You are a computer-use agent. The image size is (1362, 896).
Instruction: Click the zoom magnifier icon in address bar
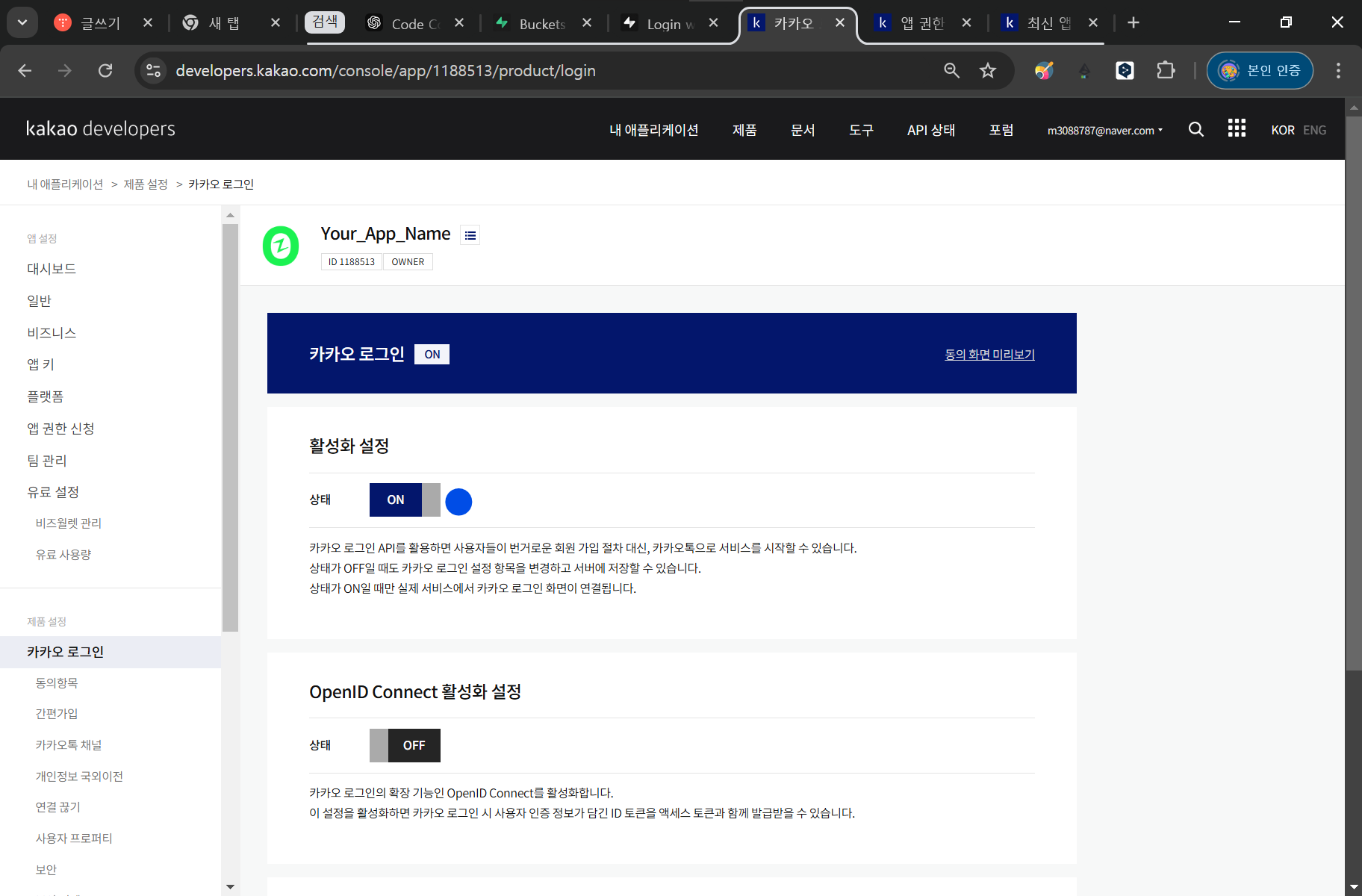tap(951, 70)
